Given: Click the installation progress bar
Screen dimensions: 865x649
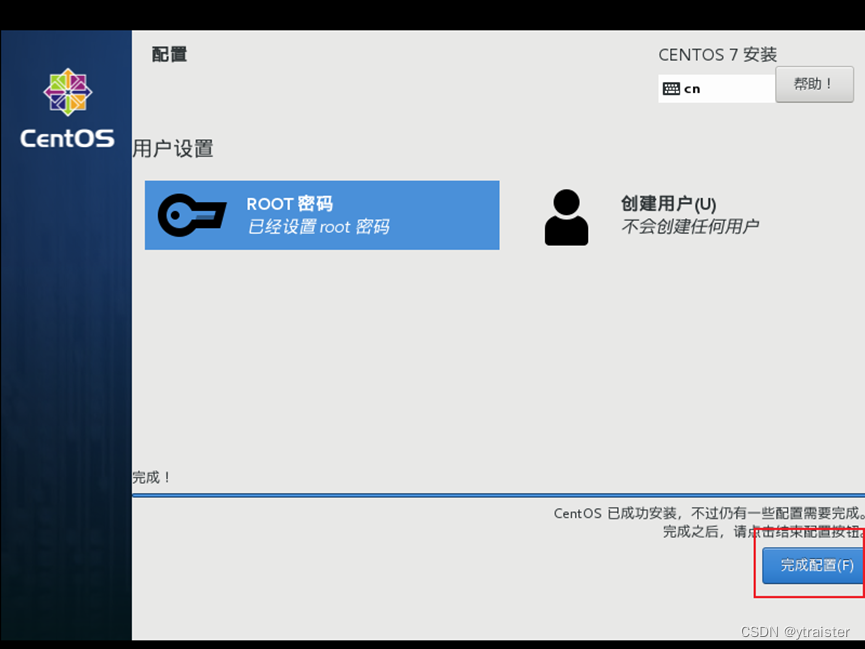Looking at the screenshot, I should (x=498, y=496).
